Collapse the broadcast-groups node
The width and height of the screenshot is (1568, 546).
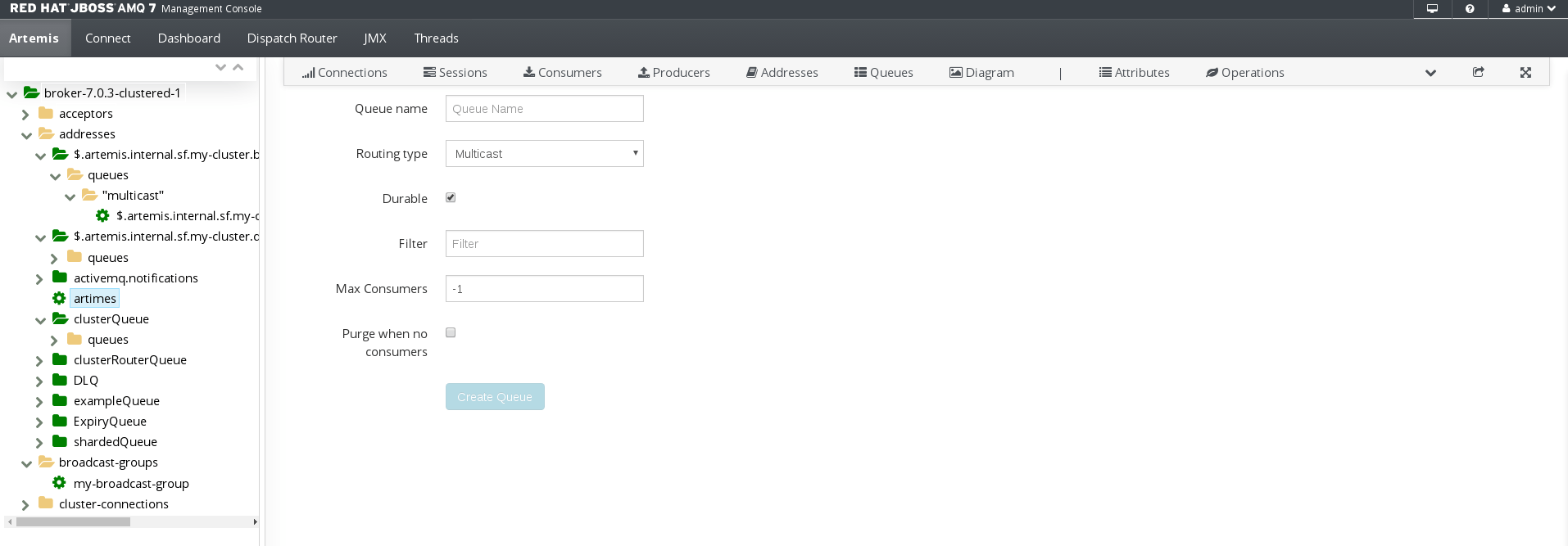pyautogui.click(x=26, y=463)
